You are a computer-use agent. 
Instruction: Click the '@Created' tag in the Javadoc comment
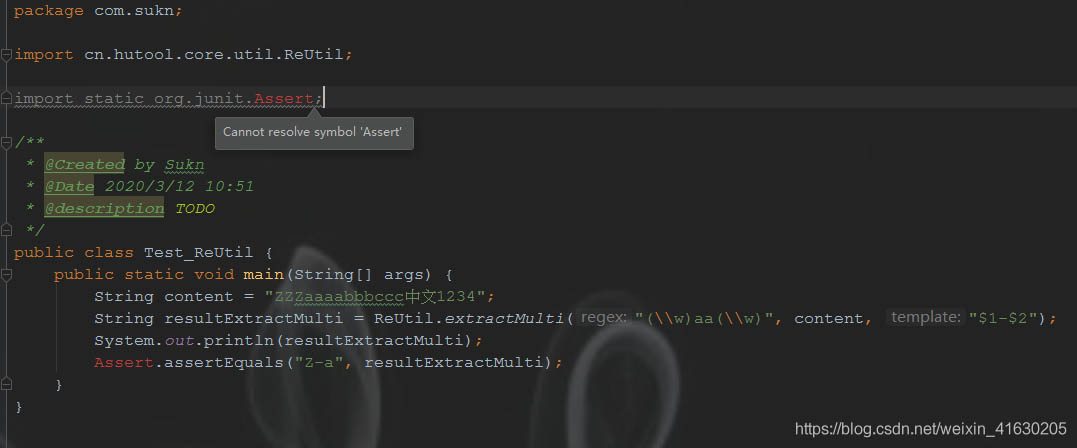[84, 165]
